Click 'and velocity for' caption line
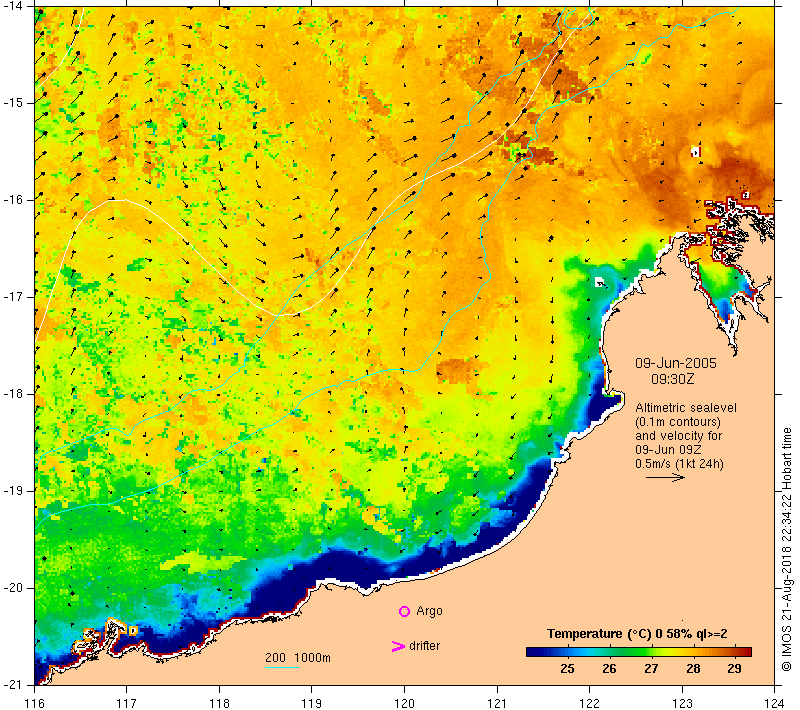This screenshot has height=710, width=800. point(679,436)
